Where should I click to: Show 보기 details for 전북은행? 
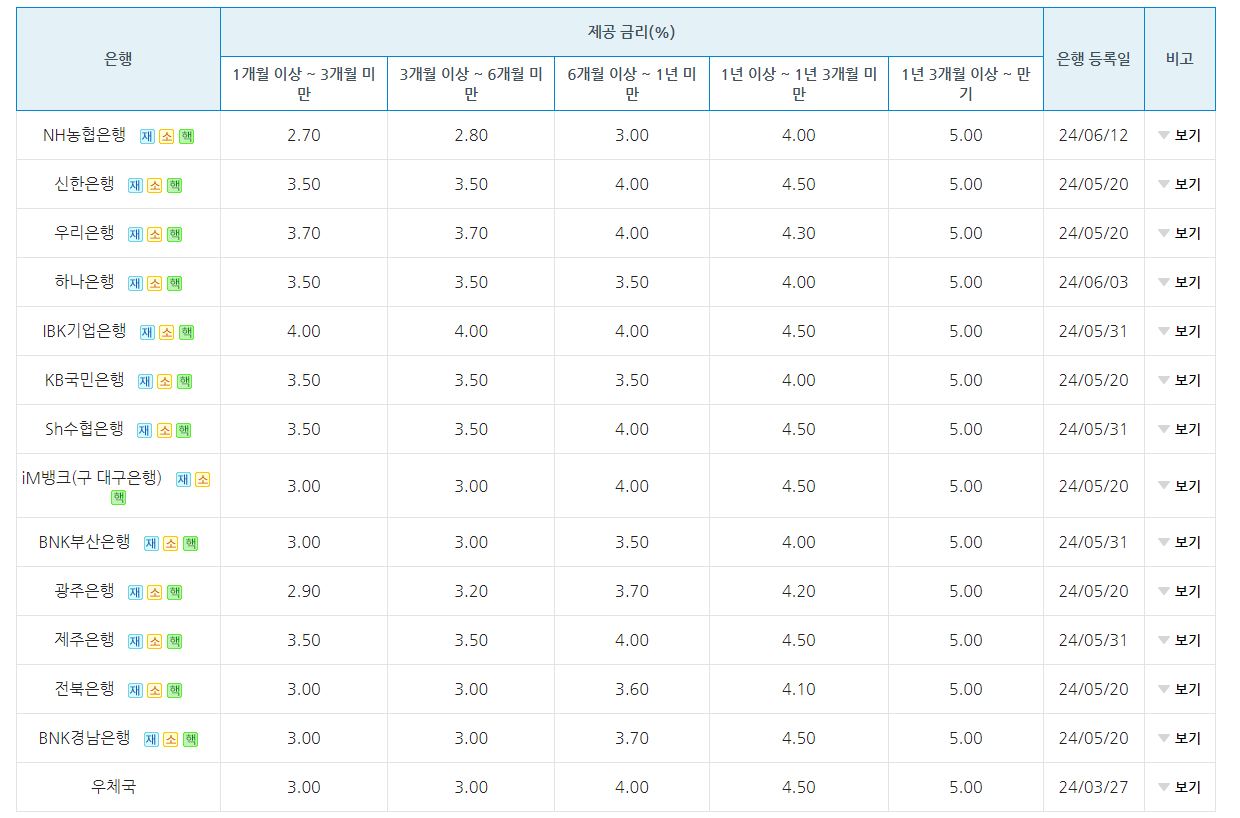tap(1180, 689)
